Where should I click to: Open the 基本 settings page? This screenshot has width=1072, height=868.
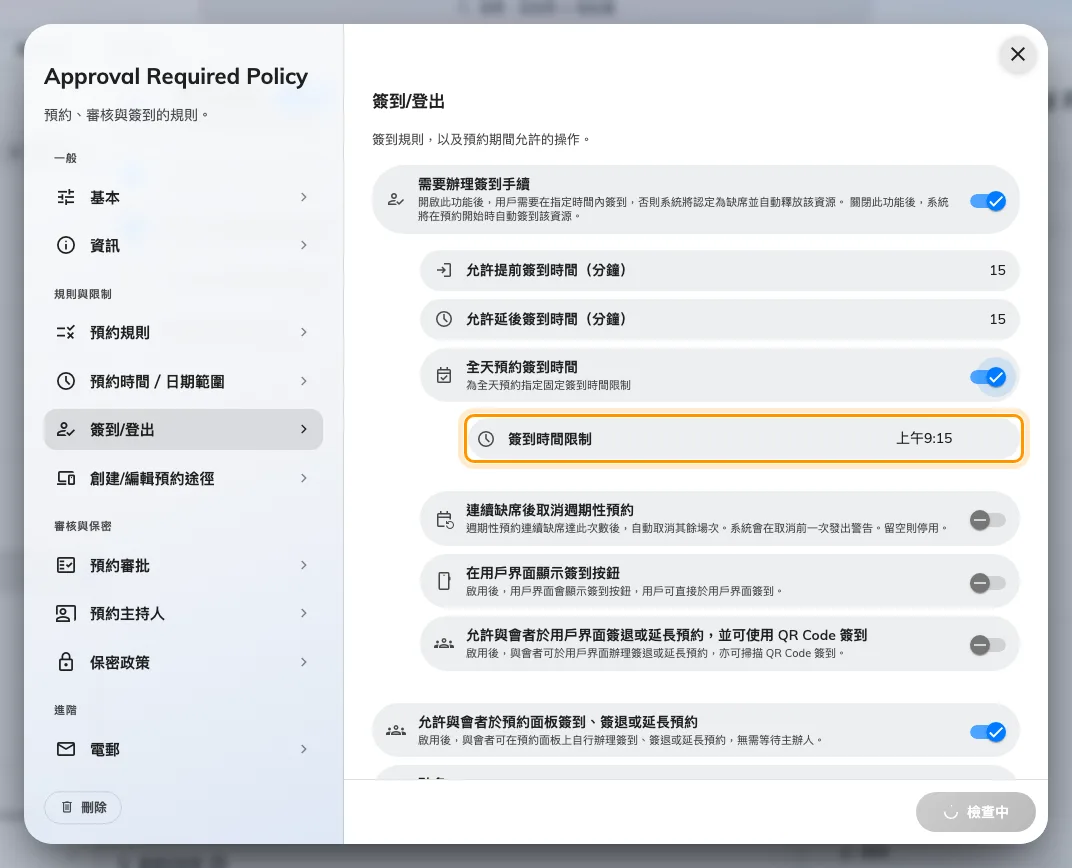tap(183, 197)
